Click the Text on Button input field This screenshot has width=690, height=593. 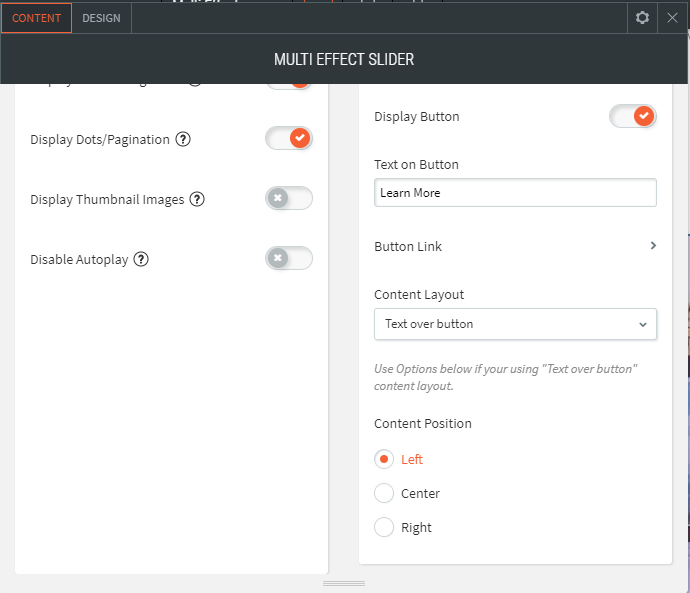tap(515, 192)
